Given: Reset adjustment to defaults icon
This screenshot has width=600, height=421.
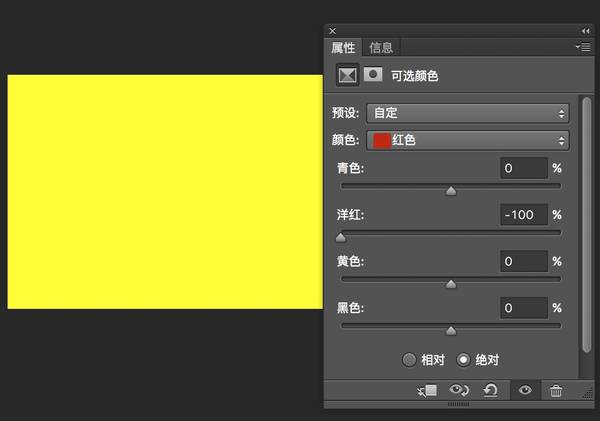Looking at the screenshot, I should coord(491,390).
